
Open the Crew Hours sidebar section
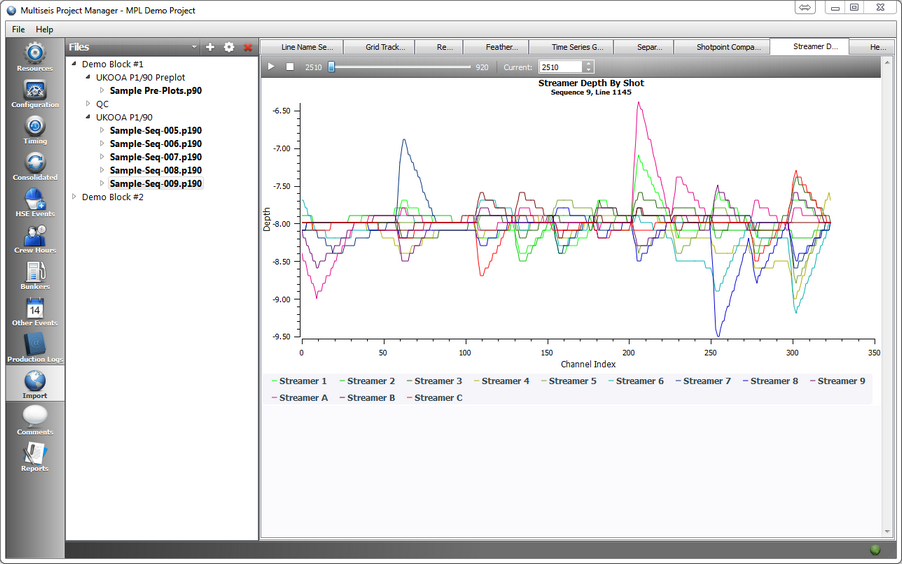tap(35, 238)
